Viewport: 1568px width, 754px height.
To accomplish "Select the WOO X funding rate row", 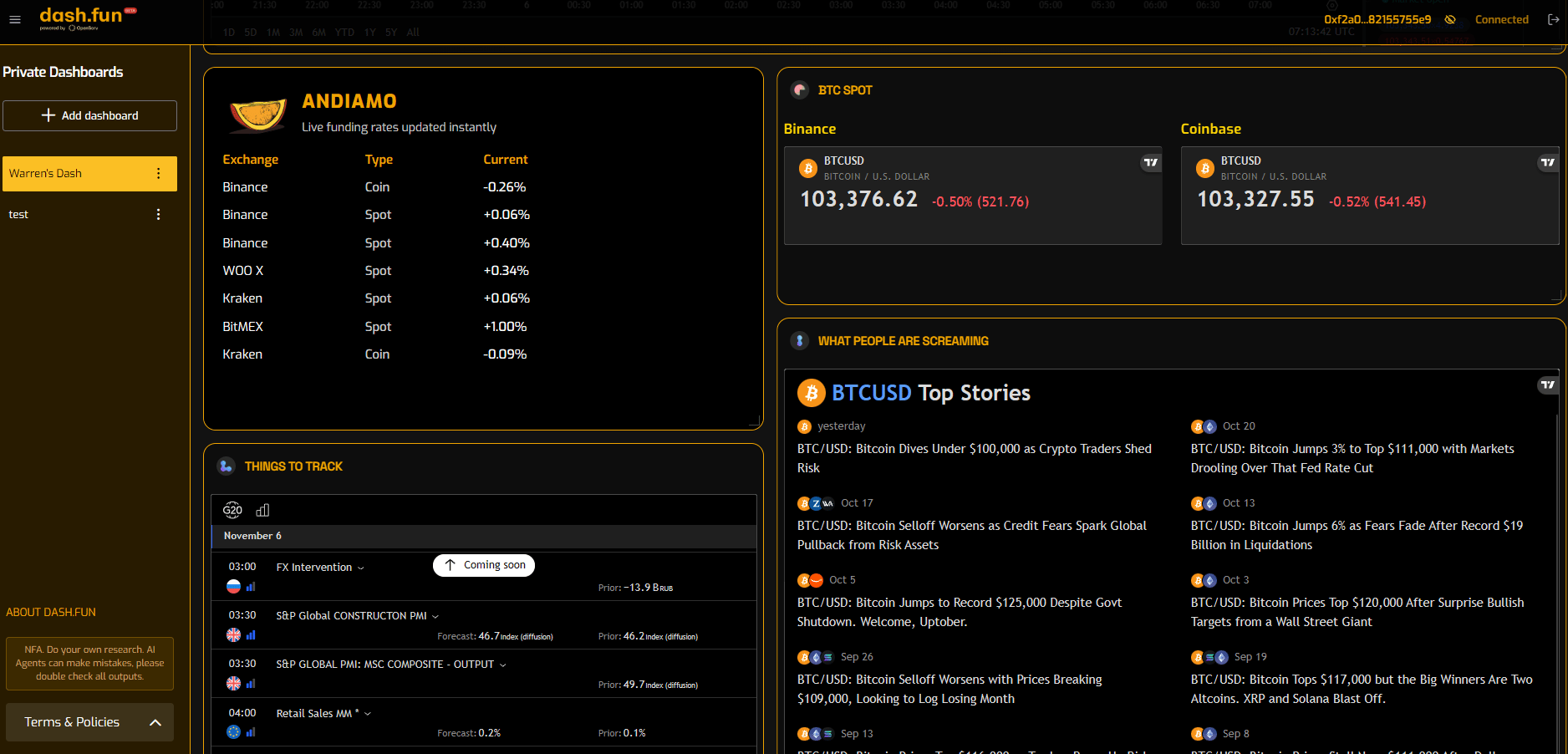I will click(x=376, y=271).
